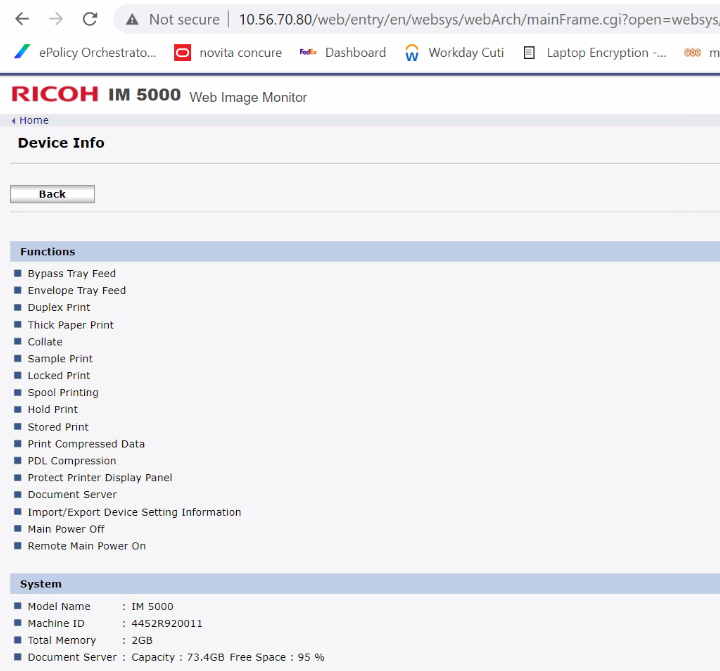Click the Total Memory value 2GB
Image resolution: width=720 pixels, height=671 pixels.
(142, 640)
